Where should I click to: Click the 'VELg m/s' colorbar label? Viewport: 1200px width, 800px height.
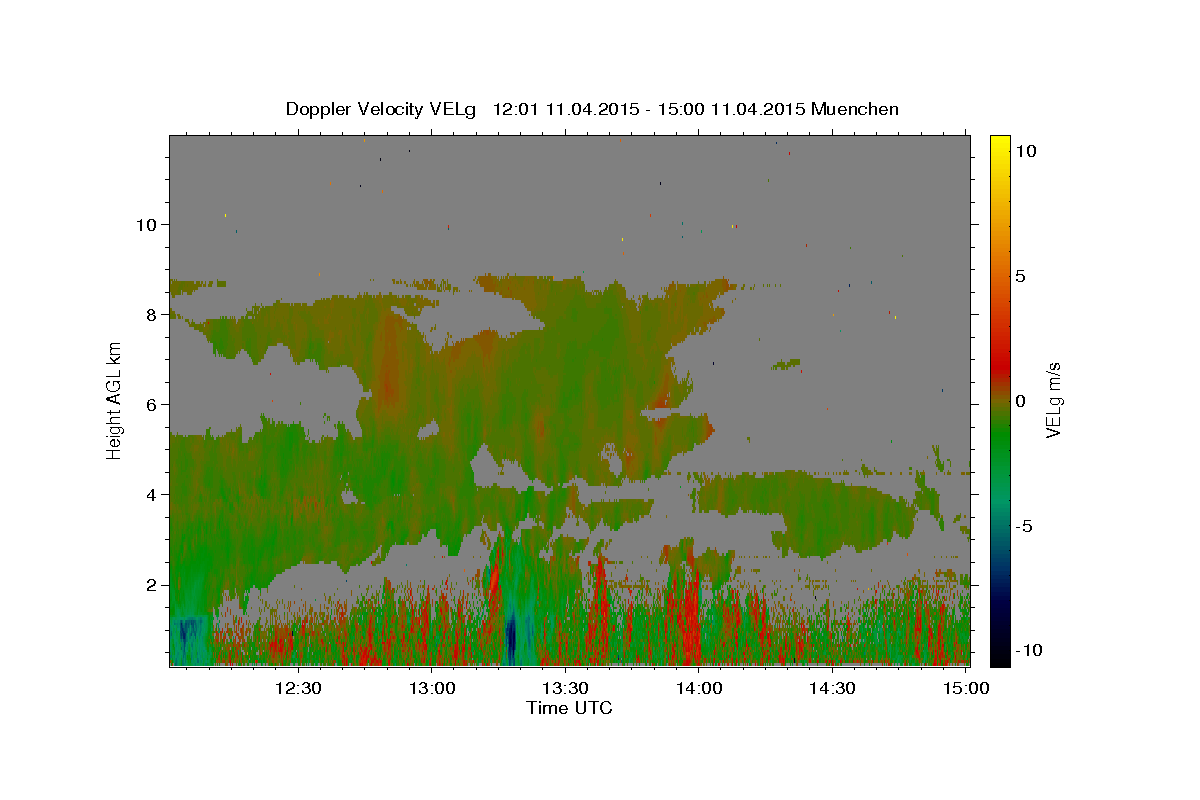(1053, 400)
